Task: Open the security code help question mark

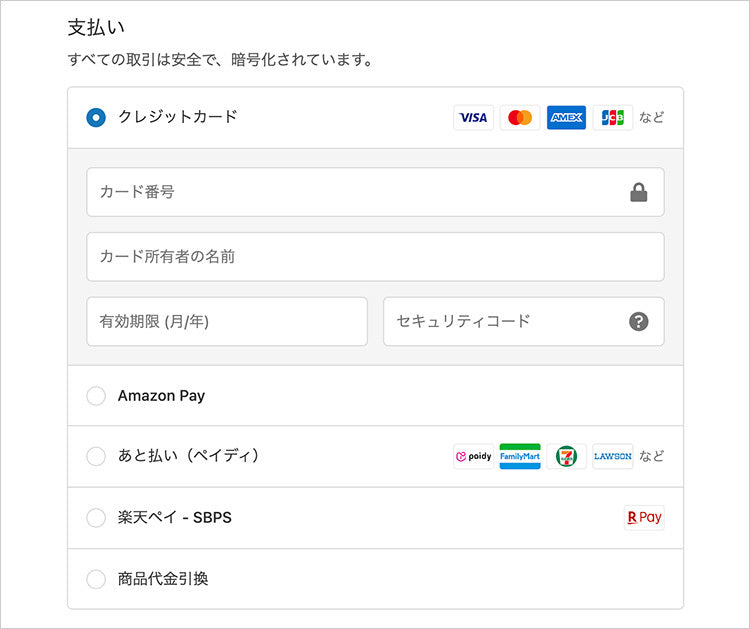Action: (x=639, y=322)
